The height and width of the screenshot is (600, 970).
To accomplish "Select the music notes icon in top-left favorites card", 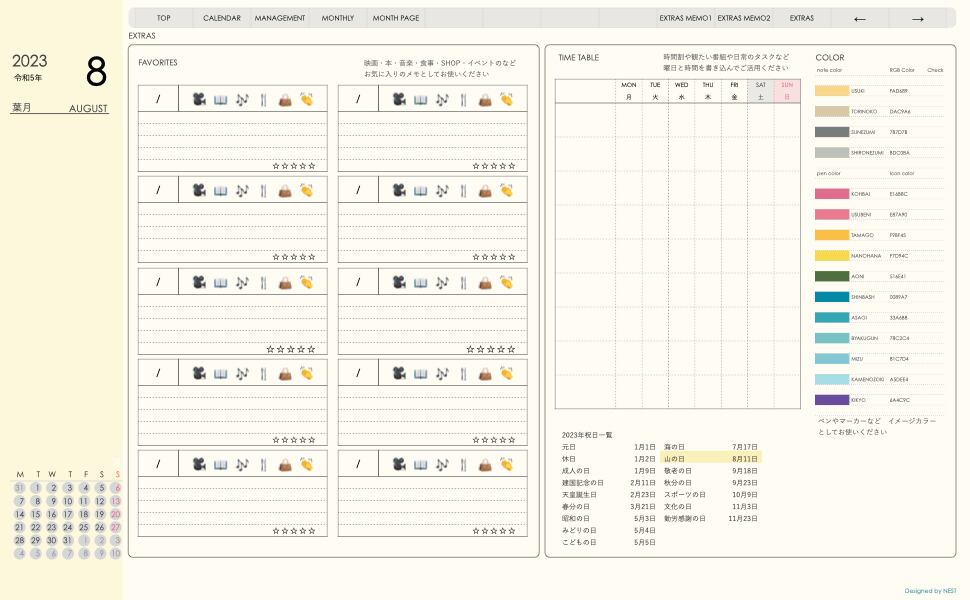I will click(242, 100).
